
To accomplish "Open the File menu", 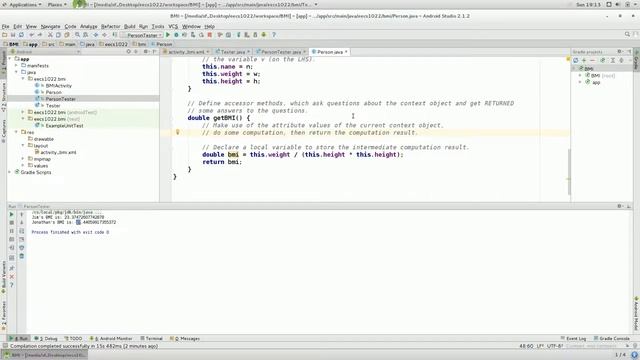I will click(6, 26).
